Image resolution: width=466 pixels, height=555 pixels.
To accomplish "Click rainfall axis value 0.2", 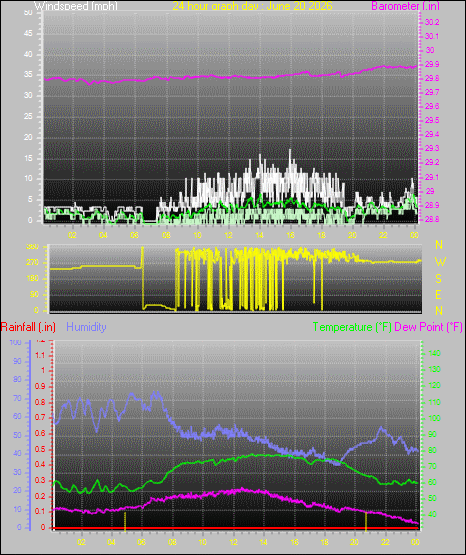I will click(40, 497).
